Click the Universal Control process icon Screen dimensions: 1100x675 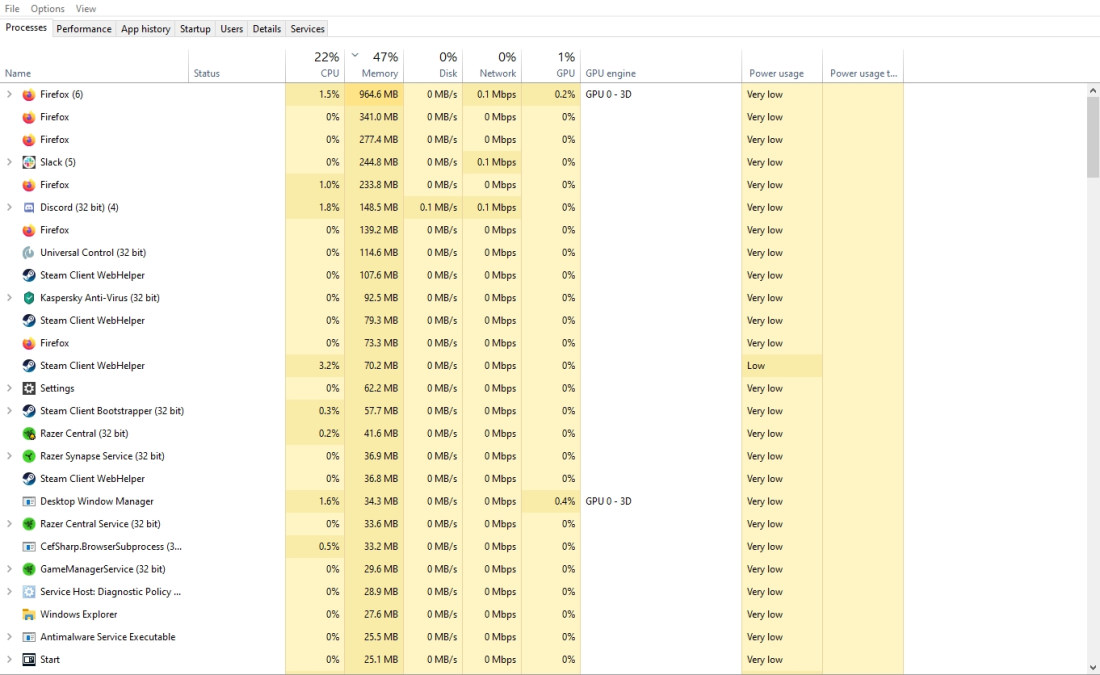pyautogui.click(x=29, y=252)
